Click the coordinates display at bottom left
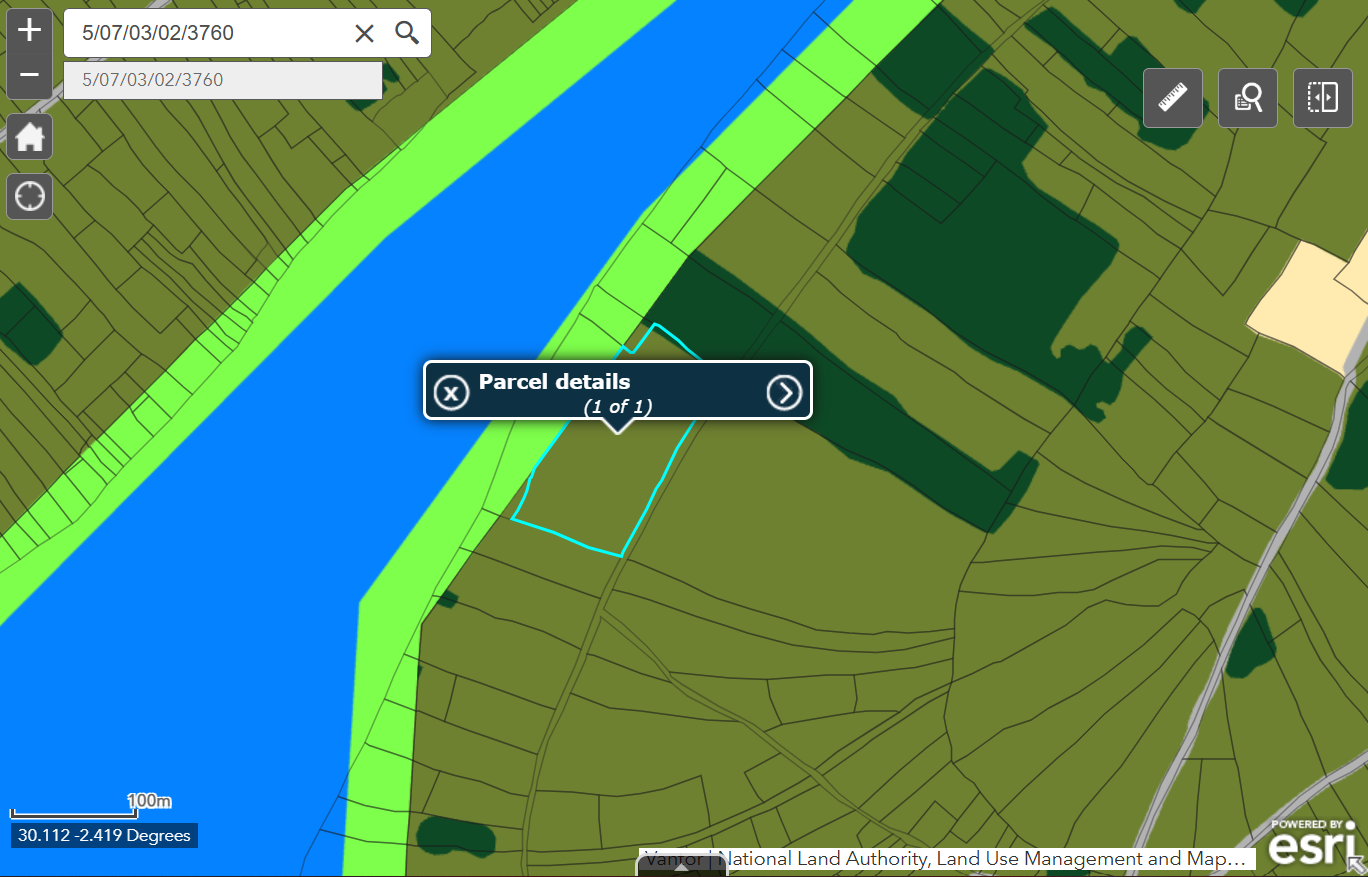Screen dimensions: 1368x877 click(x=104, y=835)
